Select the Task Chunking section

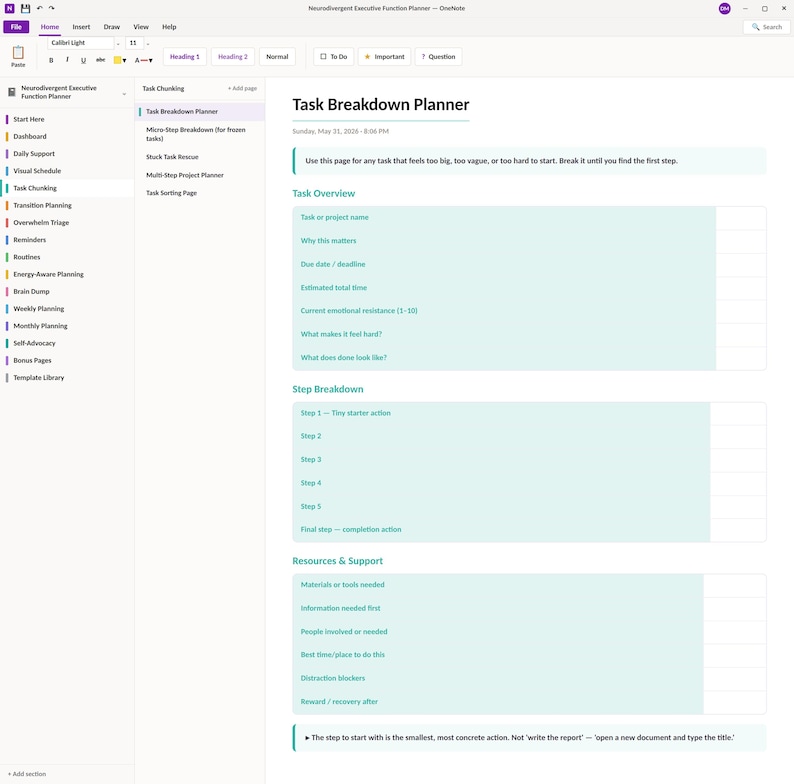point(67,188)
